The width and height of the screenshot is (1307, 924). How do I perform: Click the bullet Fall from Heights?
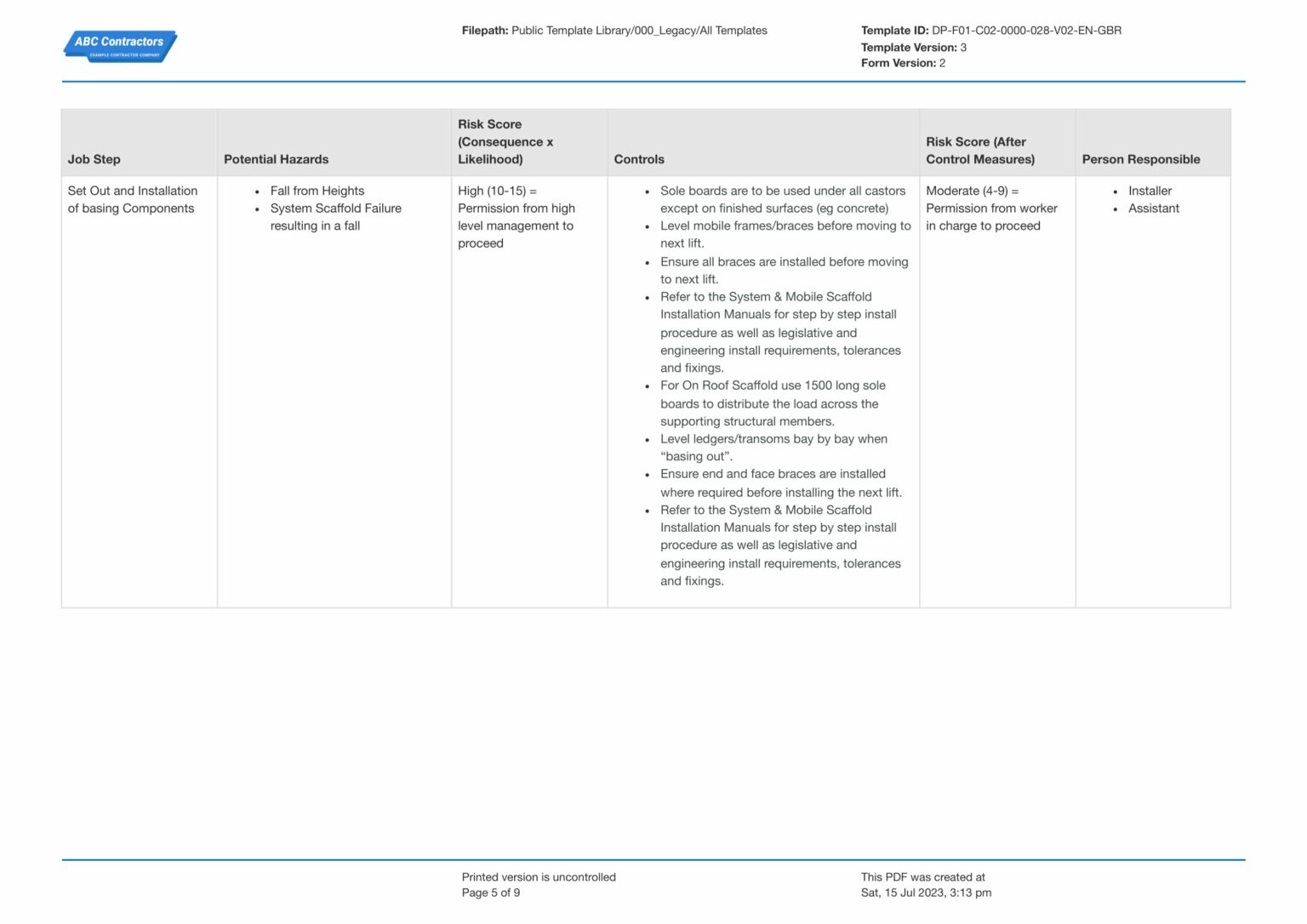tap(317, 191)
